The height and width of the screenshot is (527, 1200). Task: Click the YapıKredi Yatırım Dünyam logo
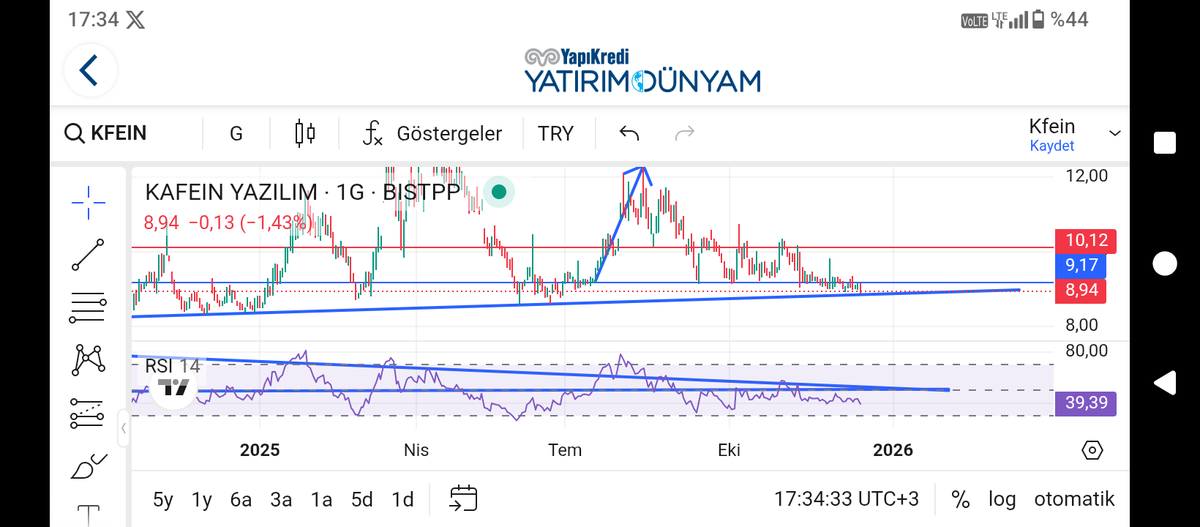643,70
